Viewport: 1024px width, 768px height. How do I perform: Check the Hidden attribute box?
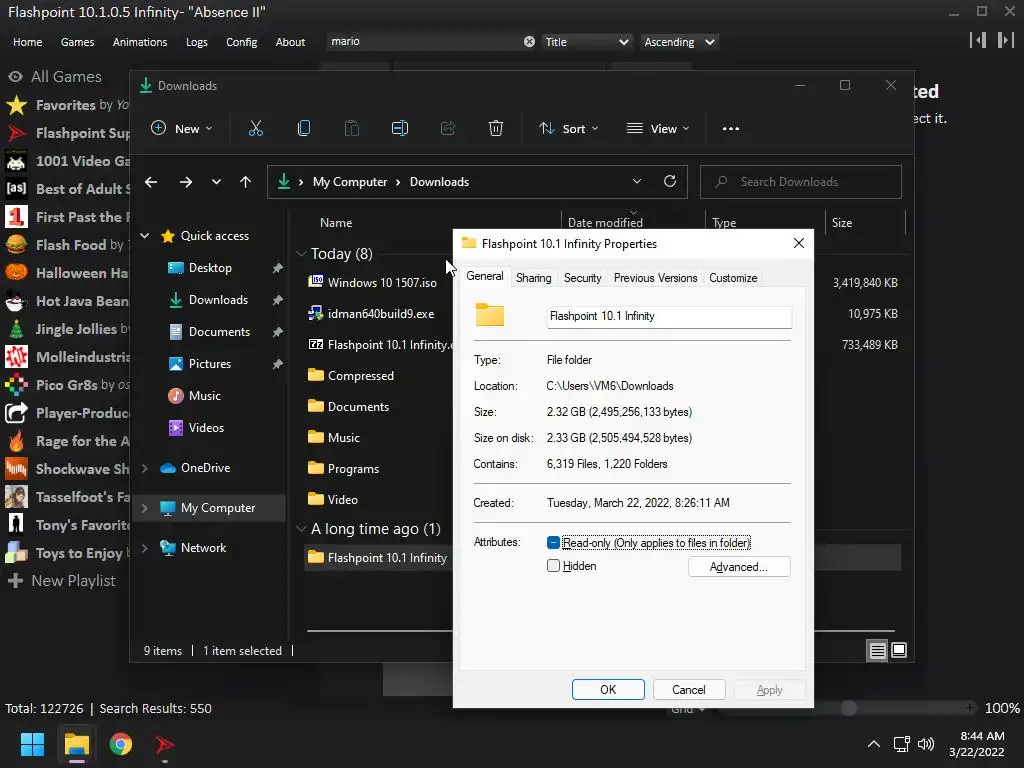pyautogui.click(x=553, y=566)
